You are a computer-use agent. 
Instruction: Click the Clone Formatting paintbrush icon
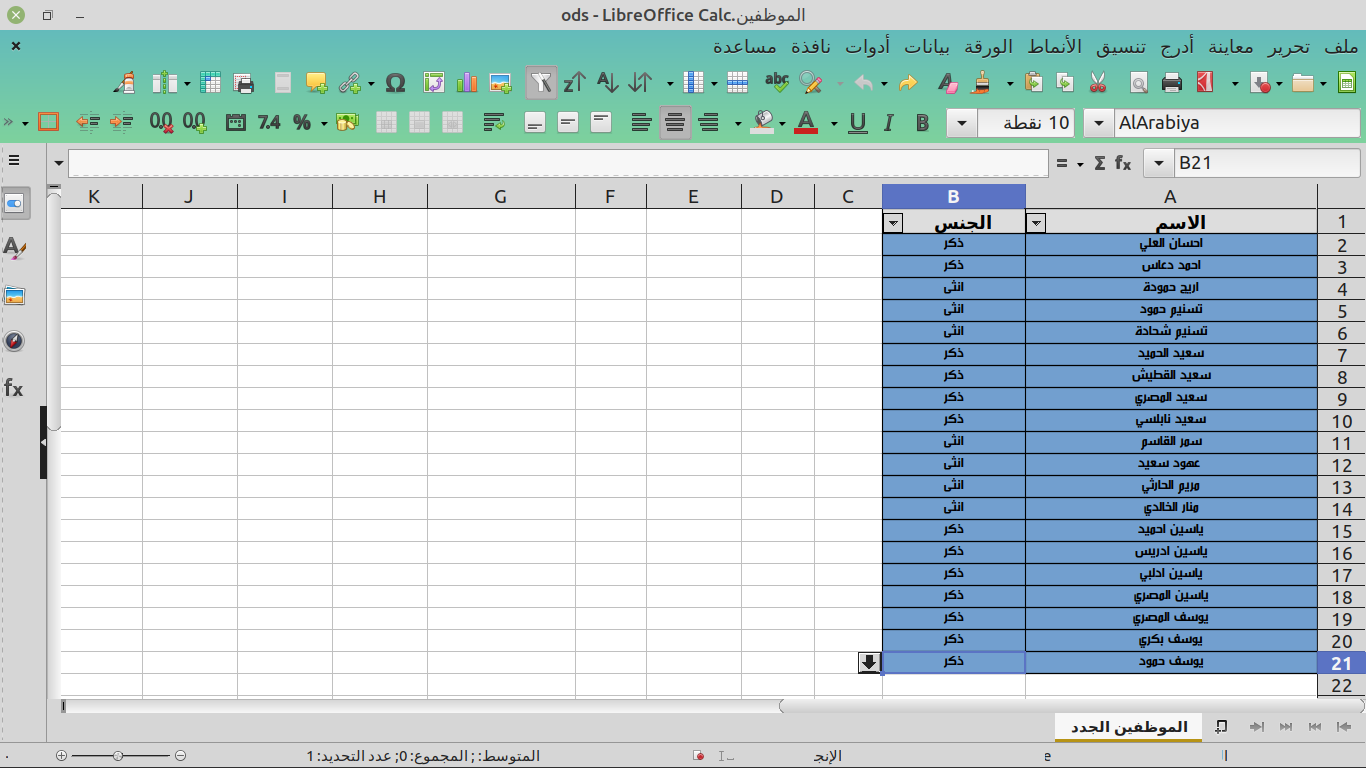[983, 83]
